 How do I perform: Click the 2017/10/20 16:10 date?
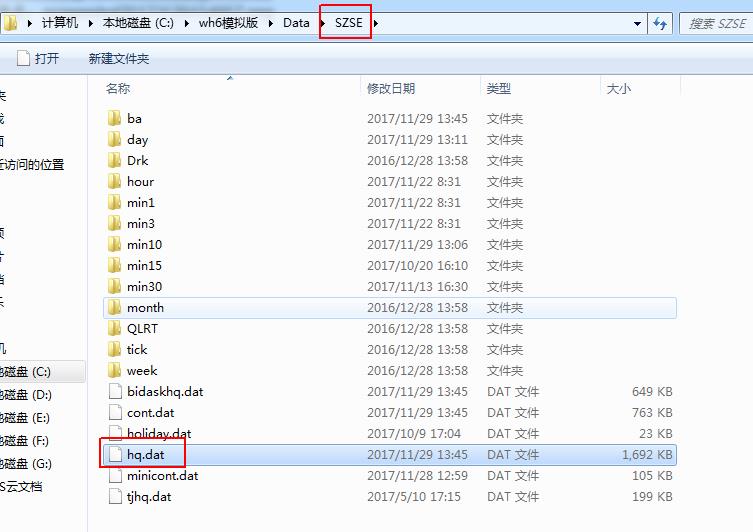click(417, 266)
